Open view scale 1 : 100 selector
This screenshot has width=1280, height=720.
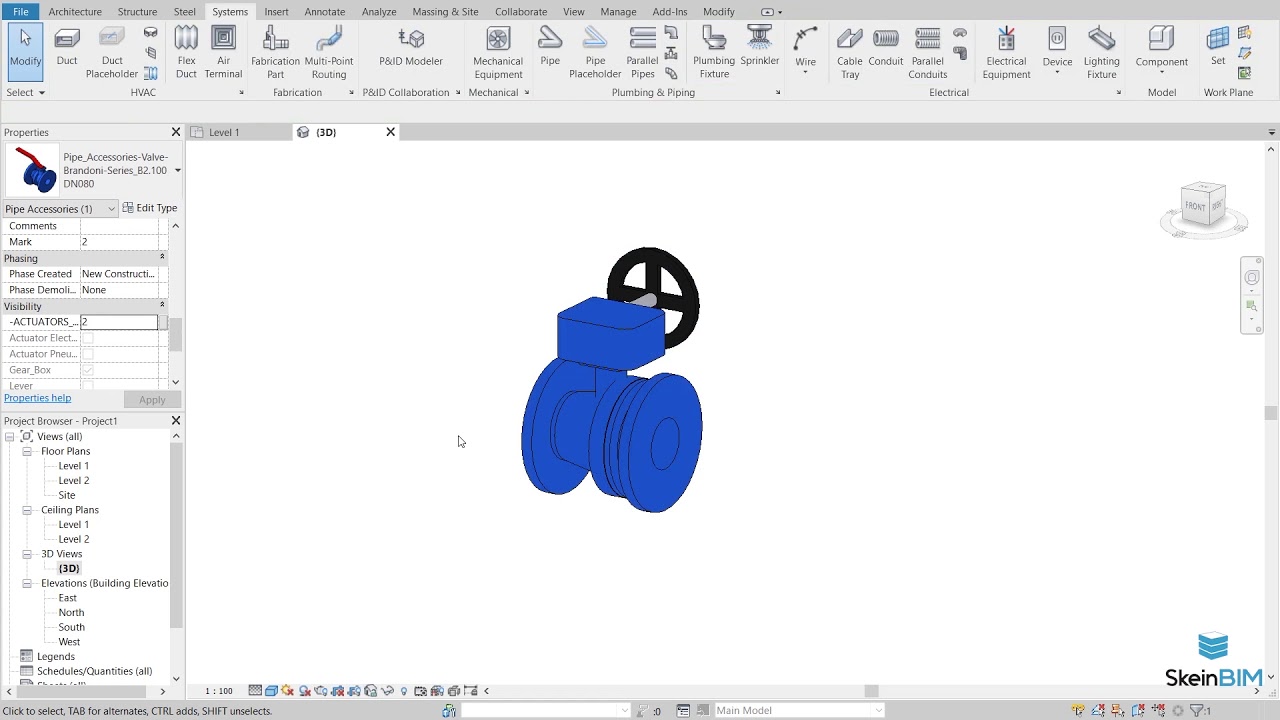pos(219,691)
